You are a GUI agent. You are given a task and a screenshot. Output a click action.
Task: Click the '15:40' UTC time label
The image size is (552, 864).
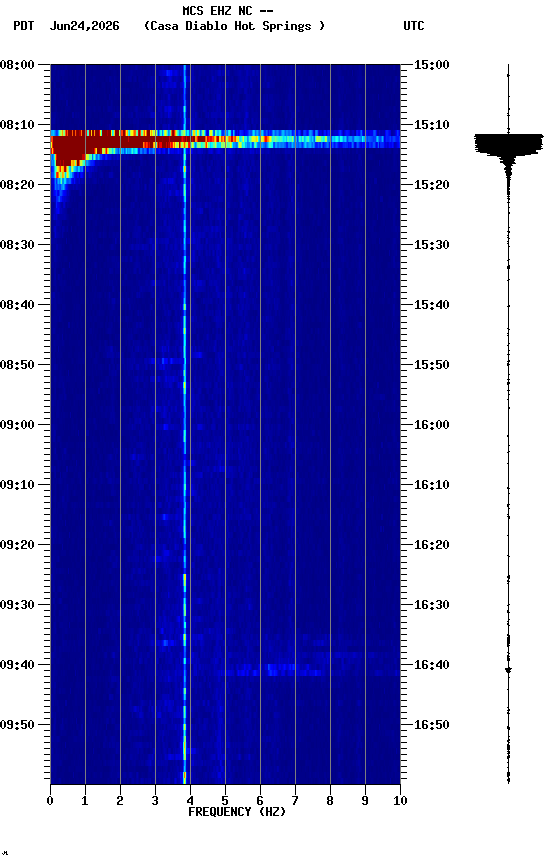pos(432,305)
